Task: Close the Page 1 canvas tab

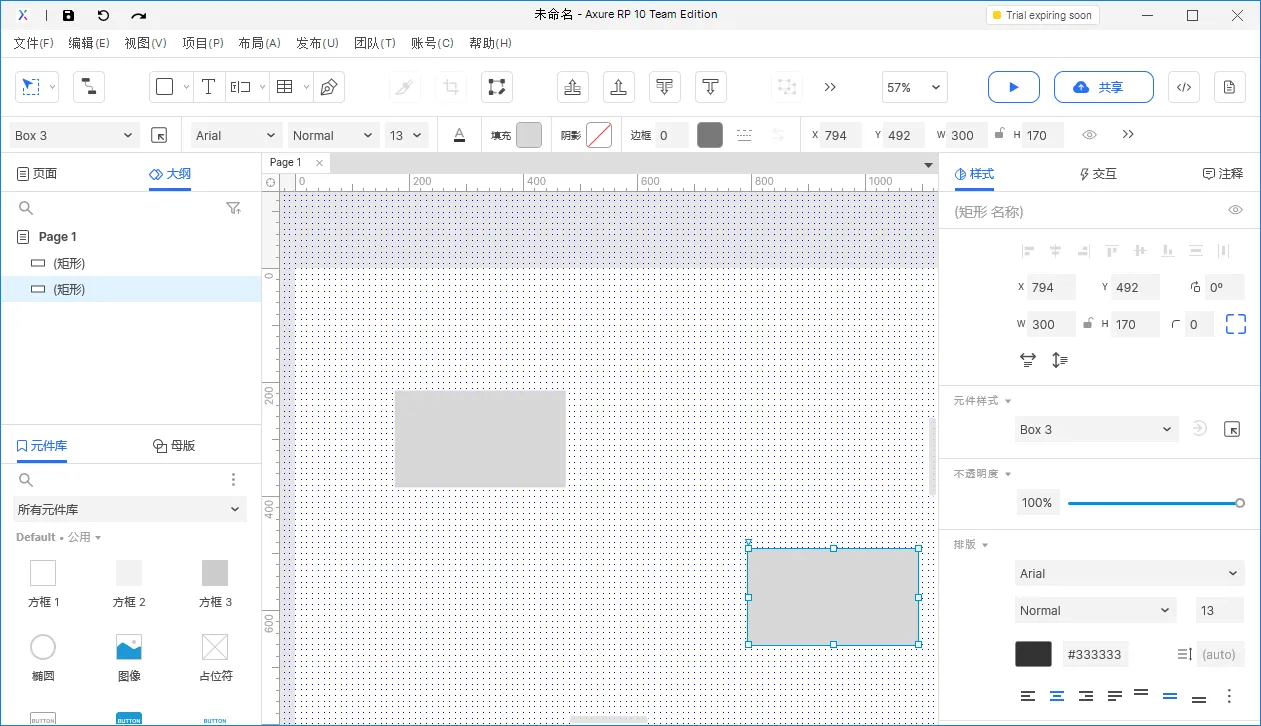Action: coord(319,162)
